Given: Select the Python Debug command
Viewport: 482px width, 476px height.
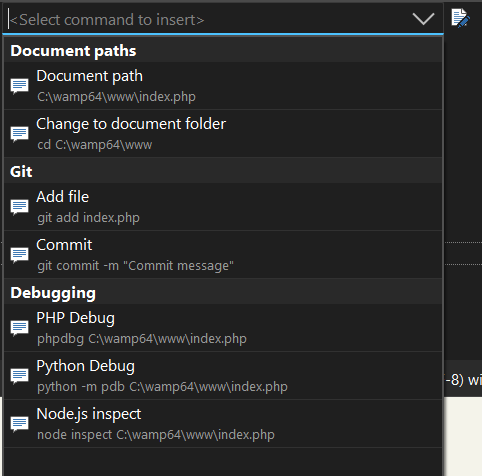Looking at the screenshot, I should pyautogui.click(x=223, y=376).
